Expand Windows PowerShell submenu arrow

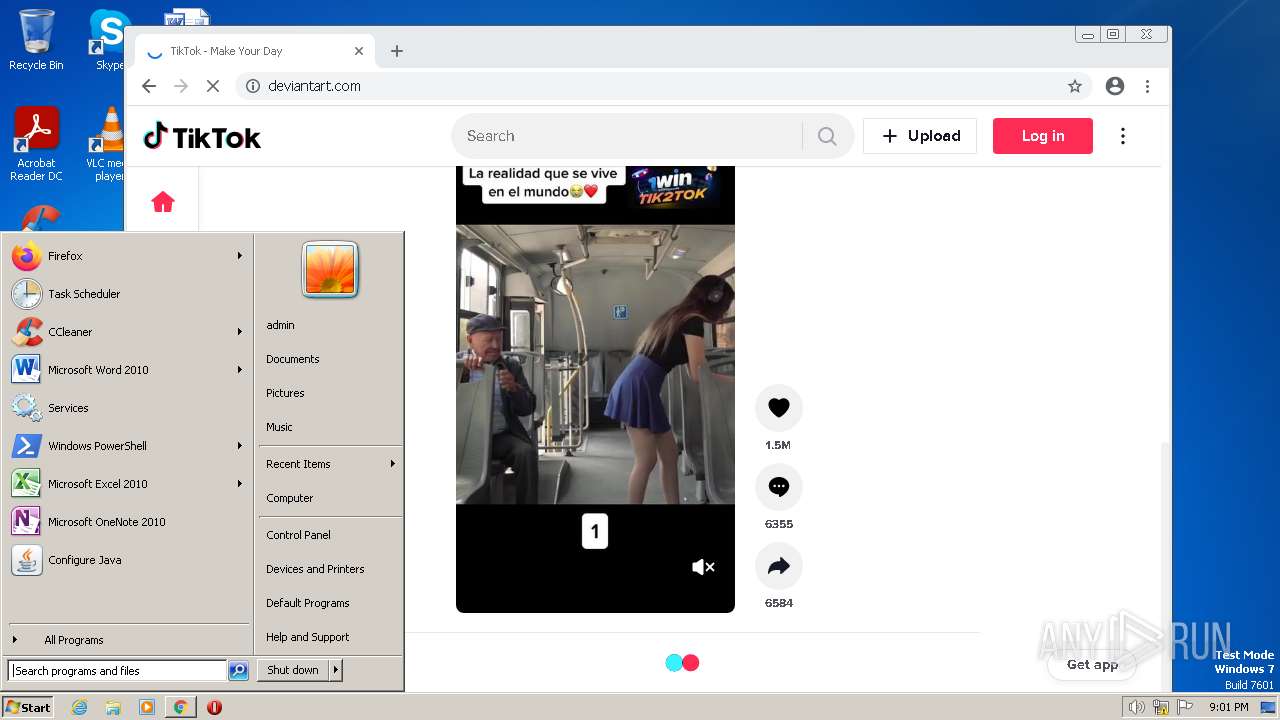point(240,446)
